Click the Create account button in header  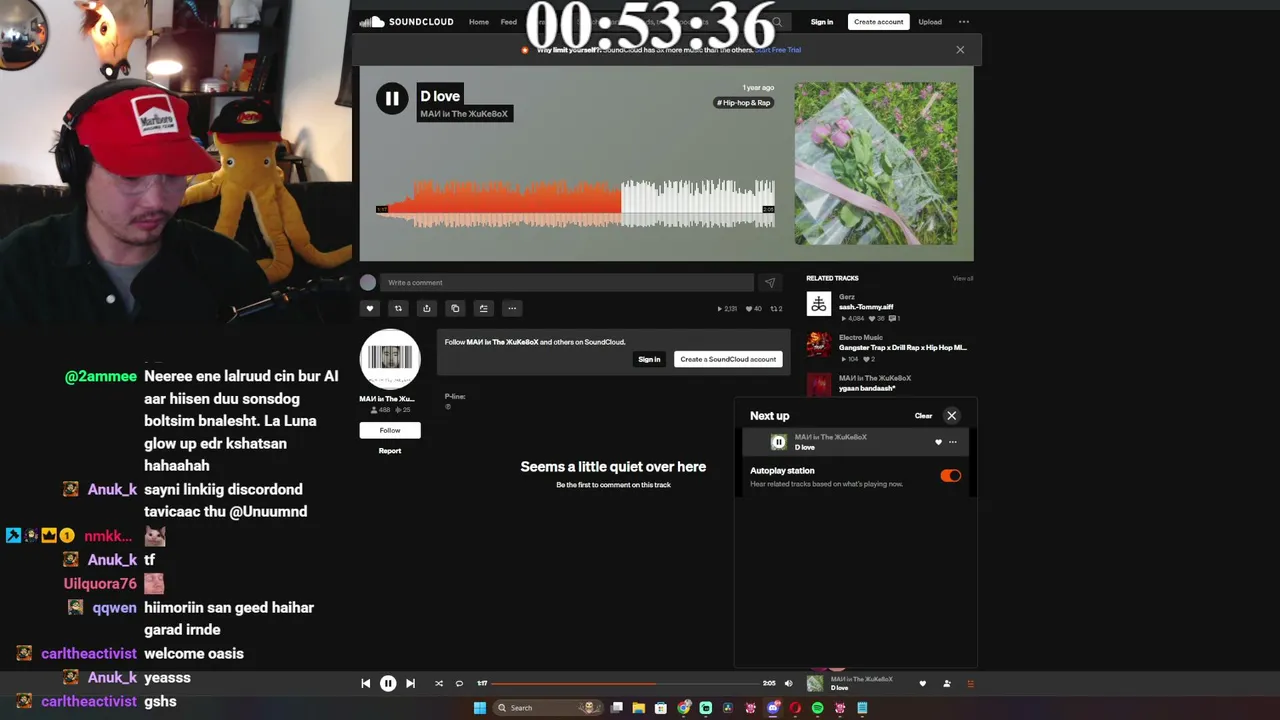[x=879, y=22]
